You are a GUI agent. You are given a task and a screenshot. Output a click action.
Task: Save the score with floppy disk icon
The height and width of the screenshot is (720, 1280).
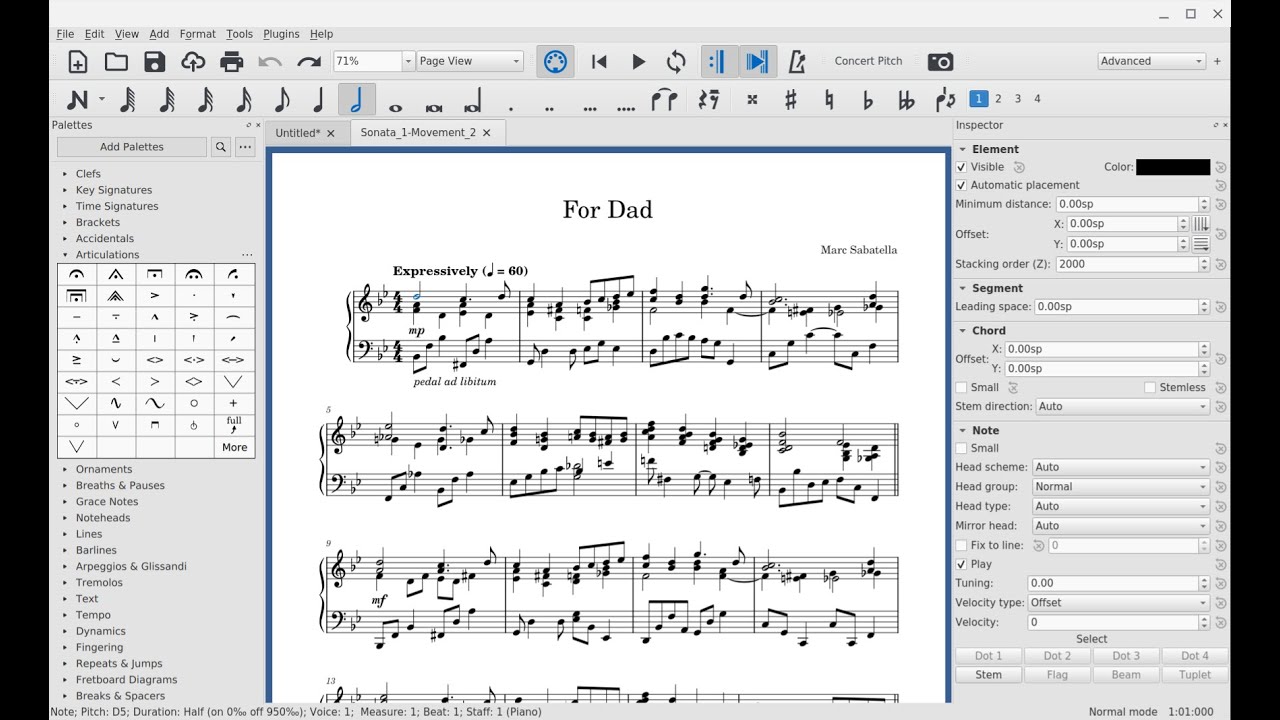(x=154, y=62)
